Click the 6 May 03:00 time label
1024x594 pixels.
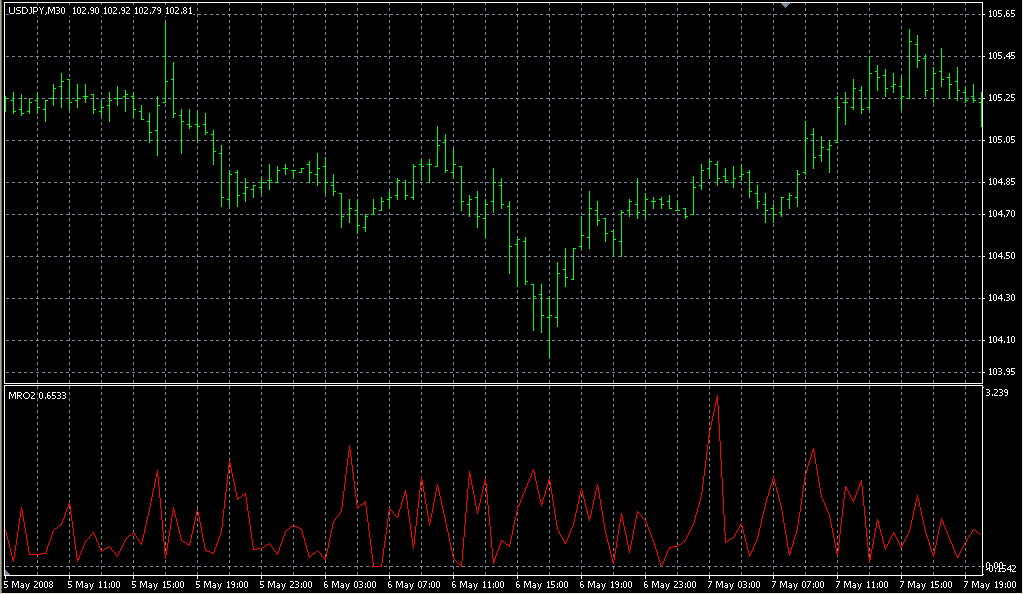pos(350,585)
